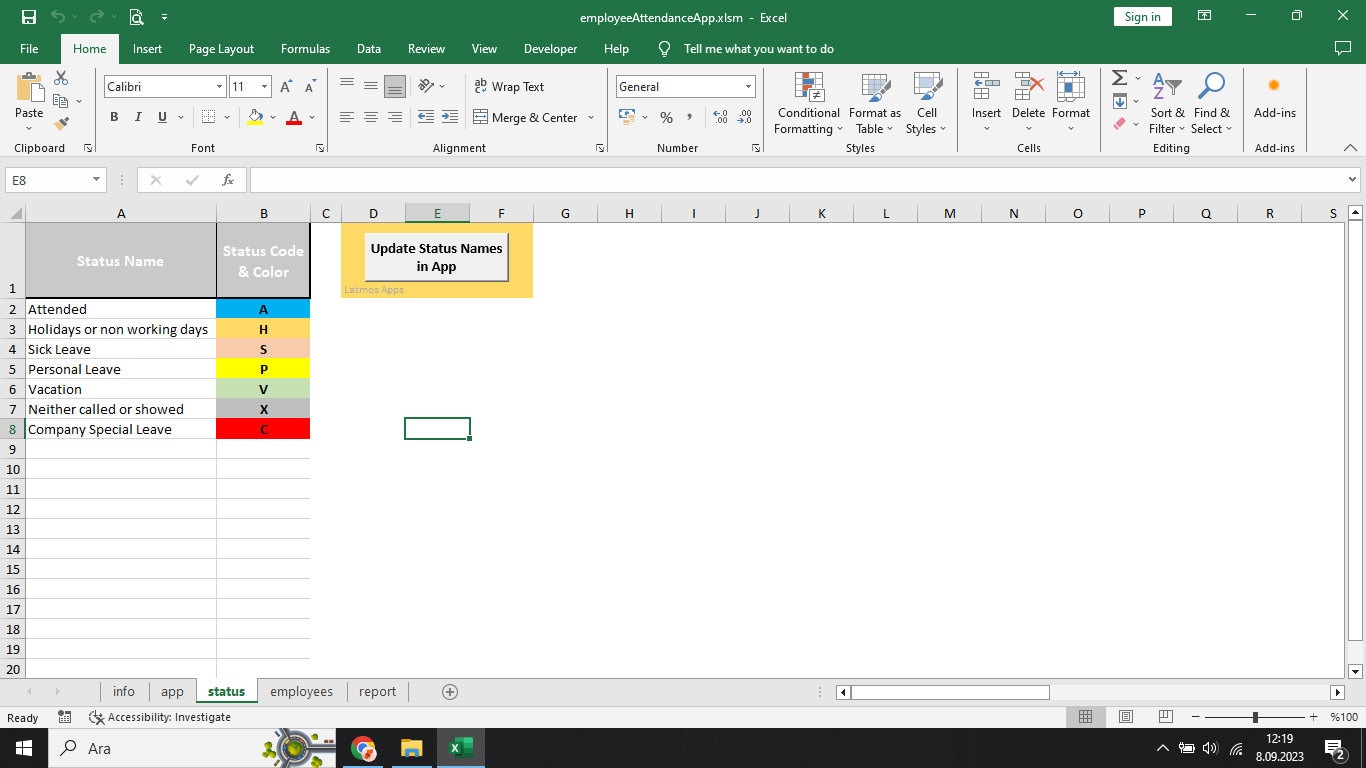Open the Font Name dropdown
Screen dimensions: 1366x768
click(x=219, y=86)
